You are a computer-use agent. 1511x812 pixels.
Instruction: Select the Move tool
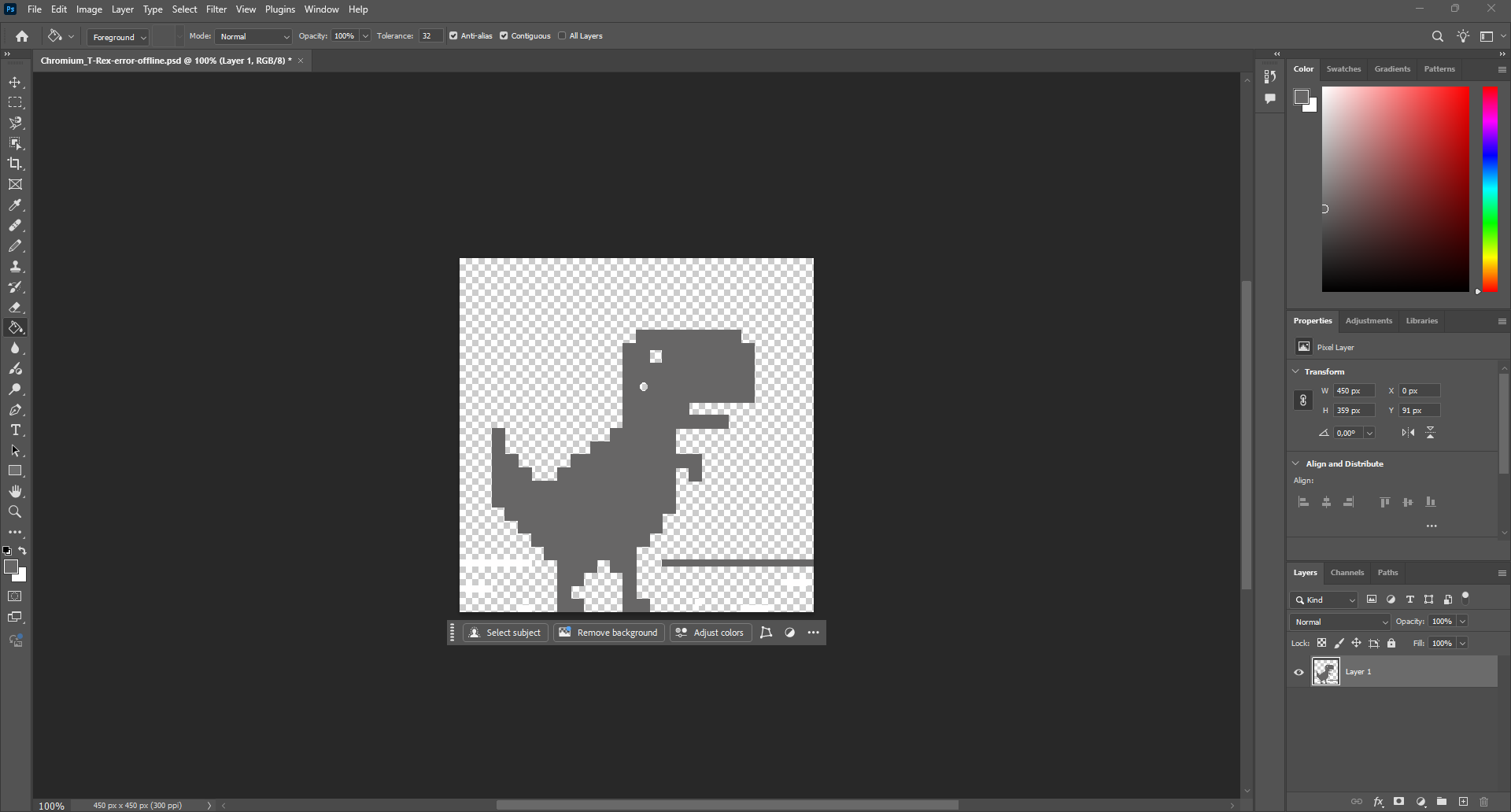15,83
